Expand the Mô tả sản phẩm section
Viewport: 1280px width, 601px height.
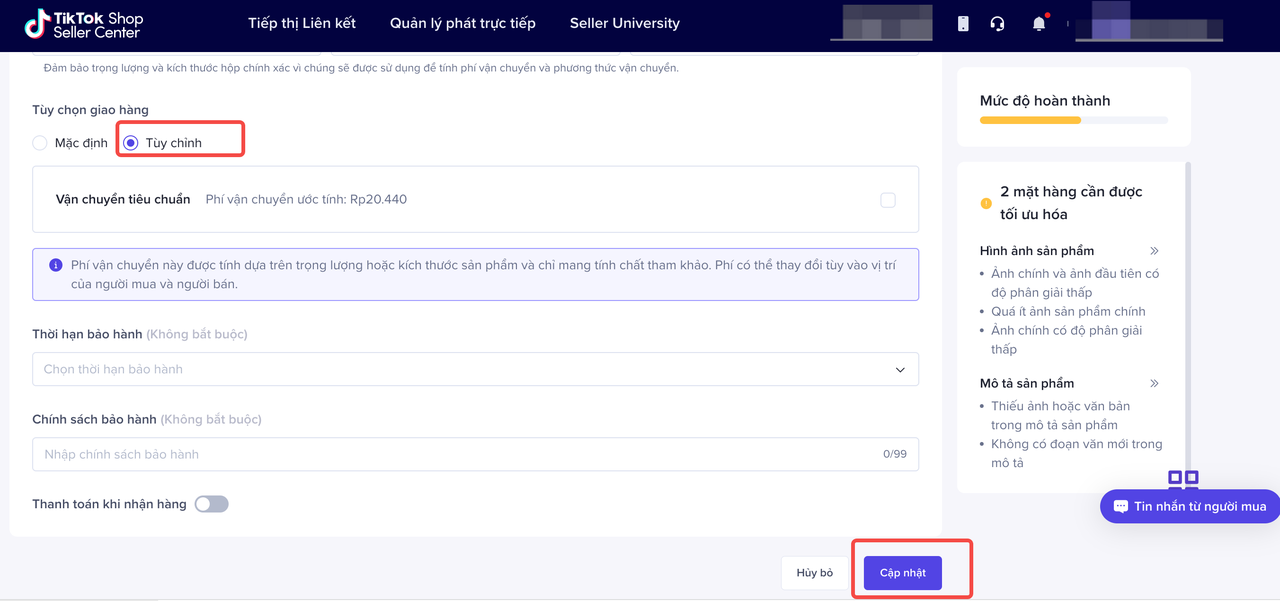(1154, 383)
